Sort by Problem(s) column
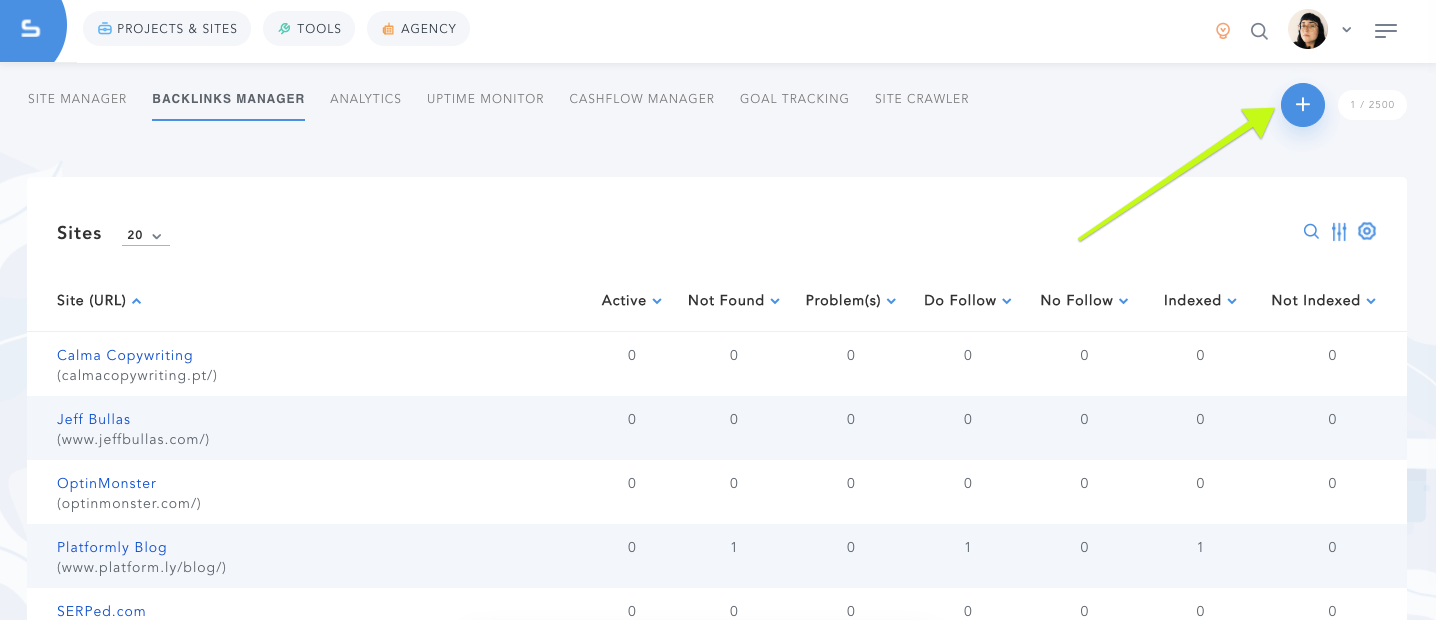This screenshot has height=620, width=1436. tap(850, 301)
